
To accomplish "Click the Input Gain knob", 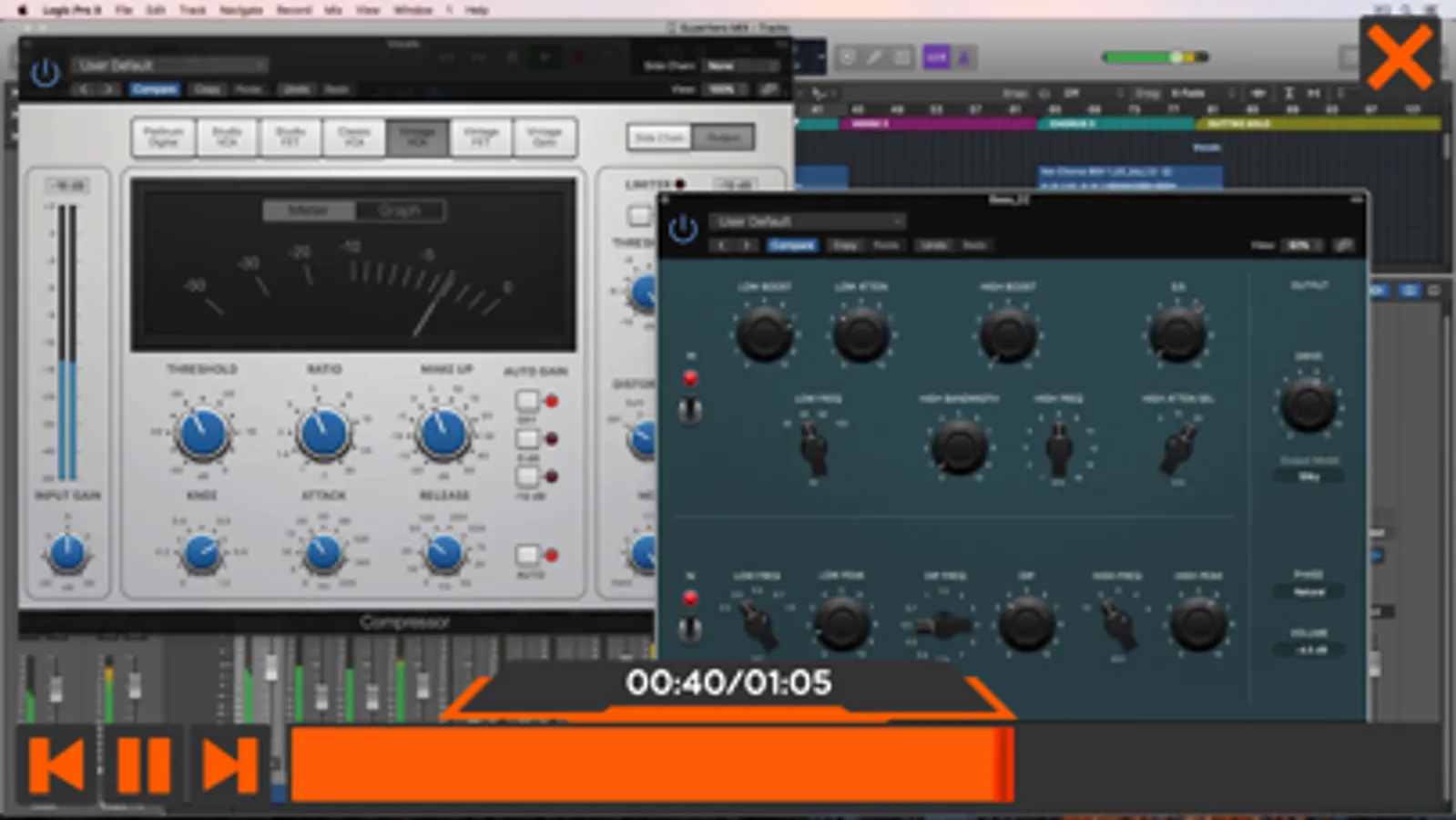I will coord(66,552).
